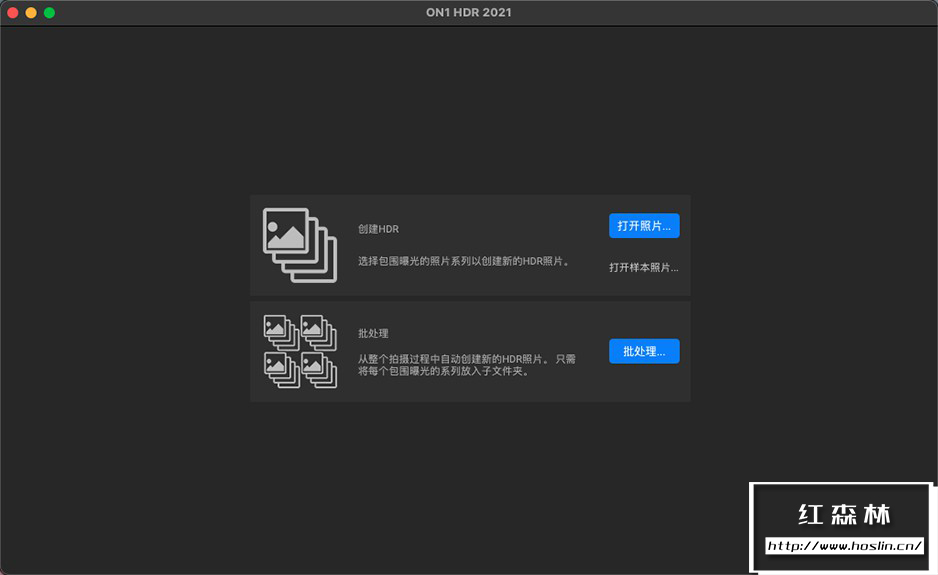The width and height of the screenshot is (938, 575).
Task: Maximize the window with green button
Action: 50,13
